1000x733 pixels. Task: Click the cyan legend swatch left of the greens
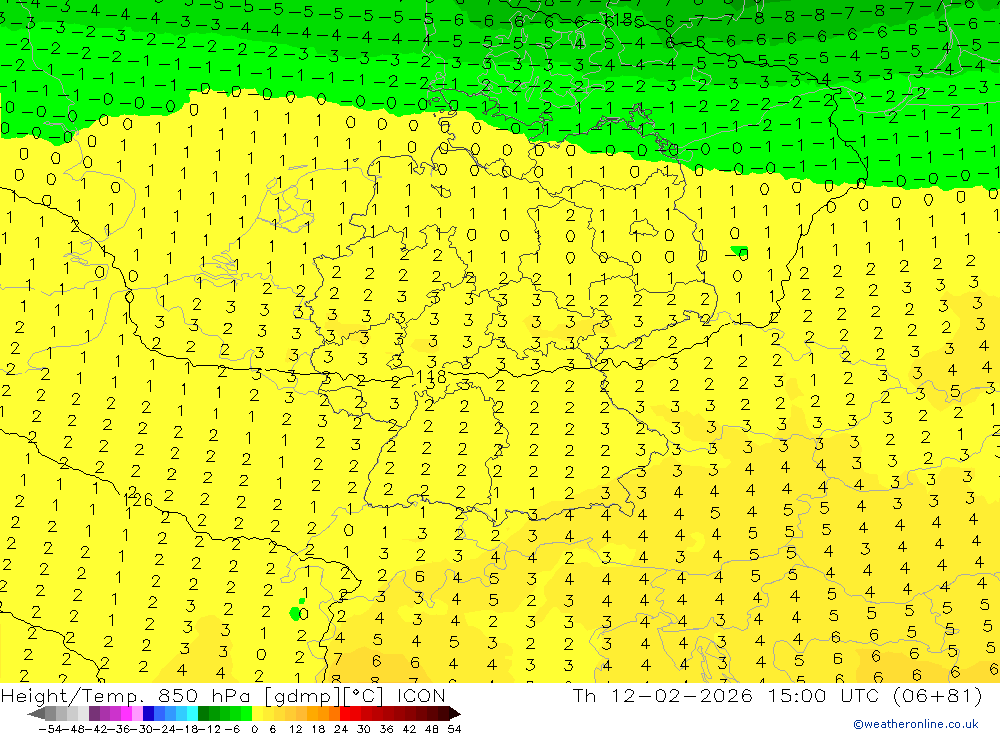(x=193, y=714)
